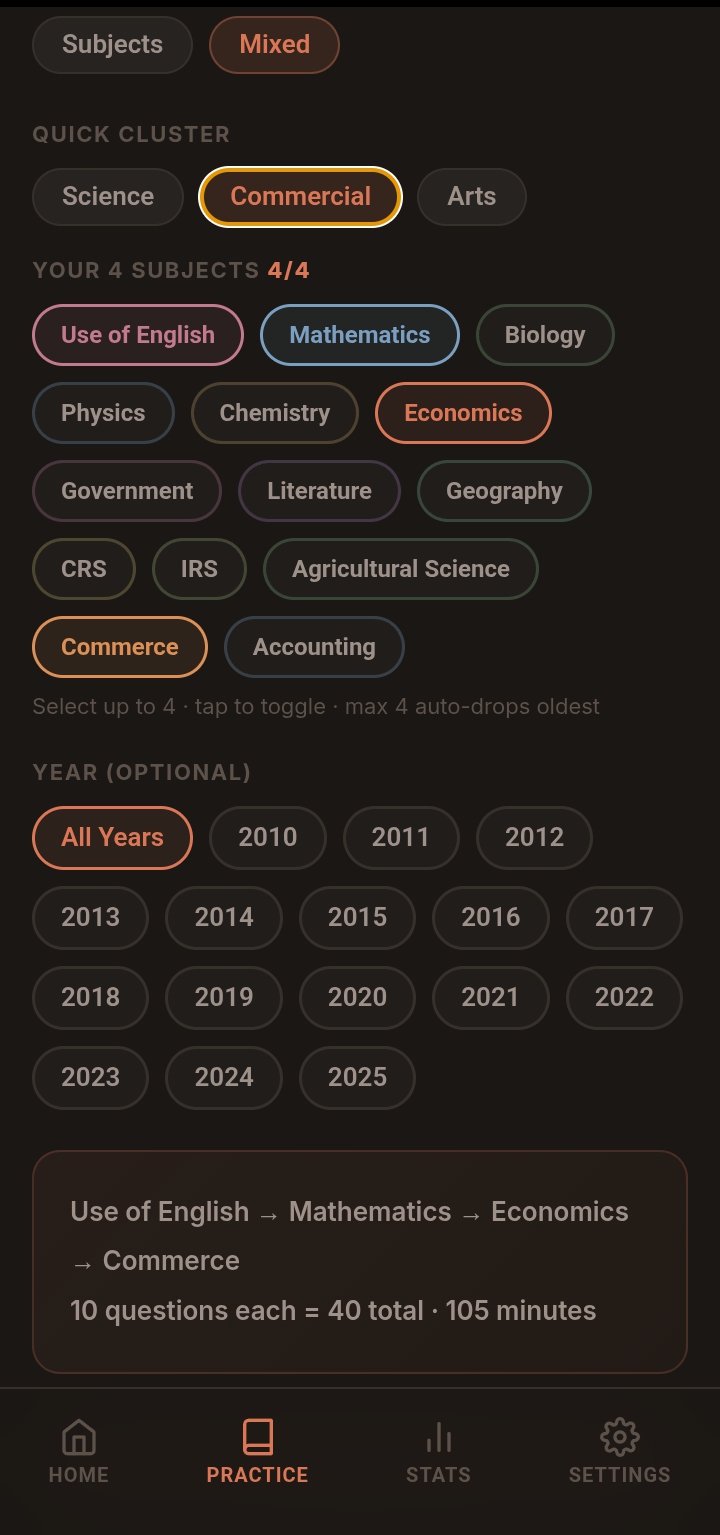Open the Home tab icon
Screen dimensions: 720x1535
(x=78, y=1438)
